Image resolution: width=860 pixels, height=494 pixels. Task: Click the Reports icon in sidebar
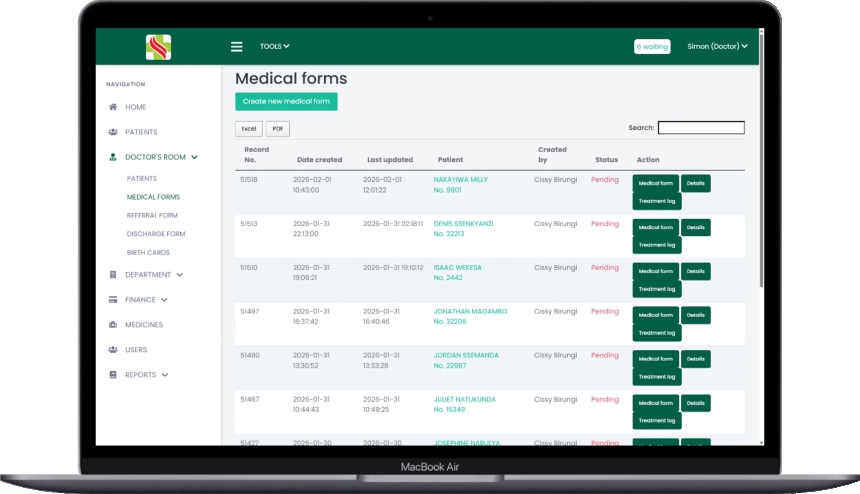coord(113,375)
